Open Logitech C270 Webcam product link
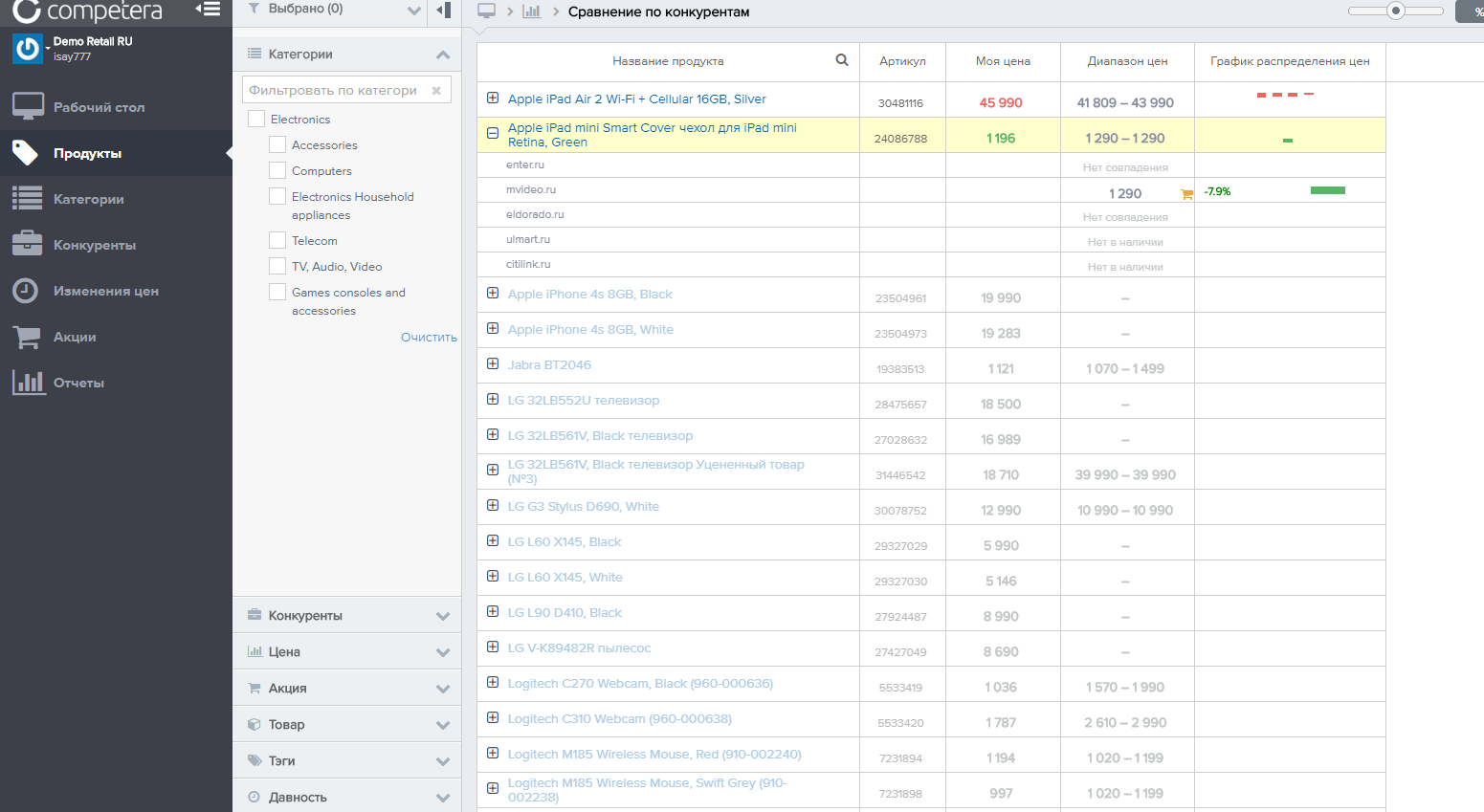1484x812 pixels. tap(640, 683)
